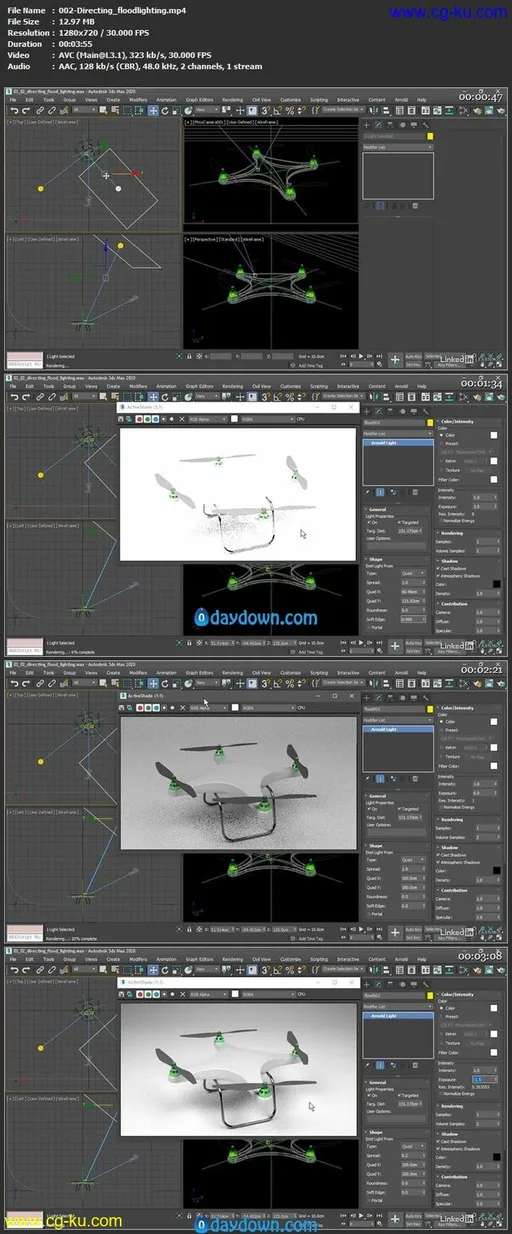This screenshot has width=512, height=1234.
Task: Toggle Targeted checkbox in 00:01:34 frame
Action: pyautogui.click(x=399, y=522)
